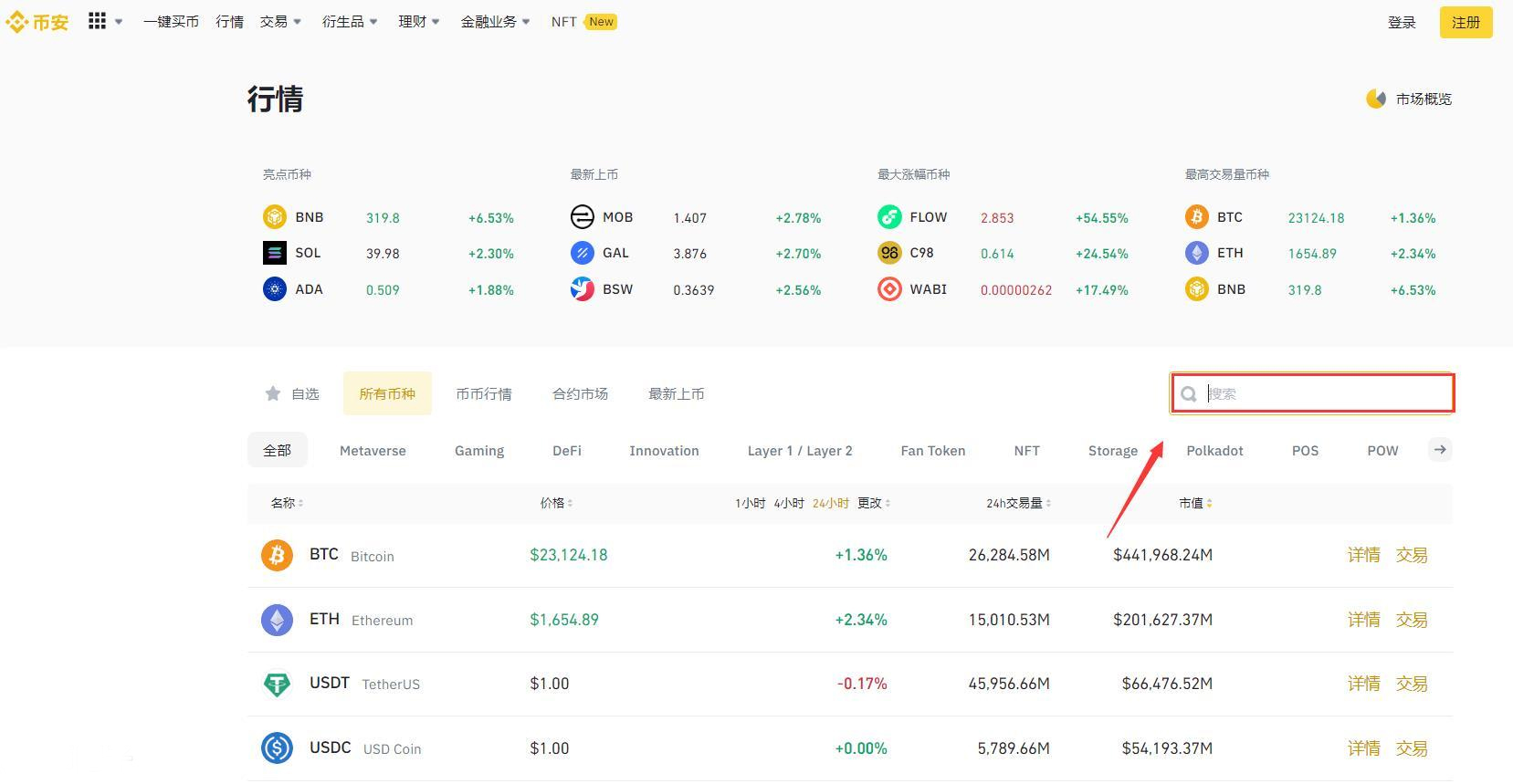
Task: Select the DeFi category filter
Action: pos(566,451)
